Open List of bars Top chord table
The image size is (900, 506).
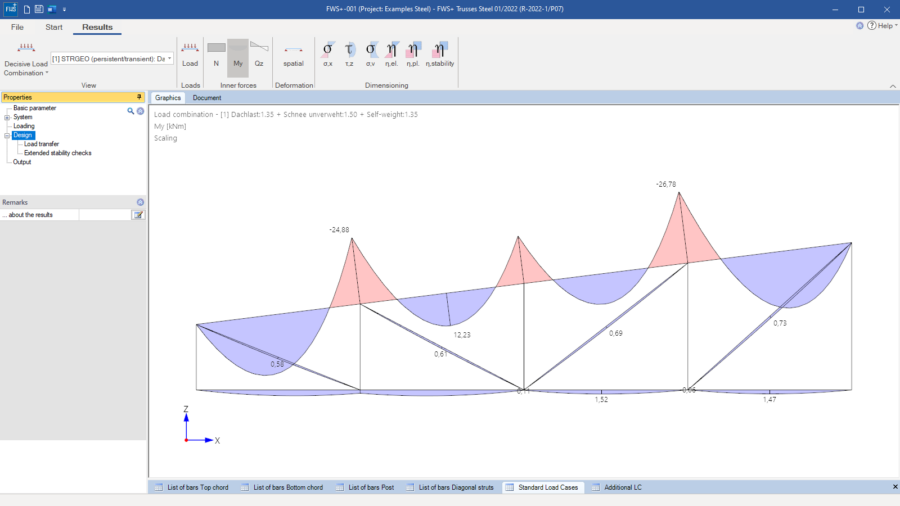pyautogui.click(x=192, y=487)
